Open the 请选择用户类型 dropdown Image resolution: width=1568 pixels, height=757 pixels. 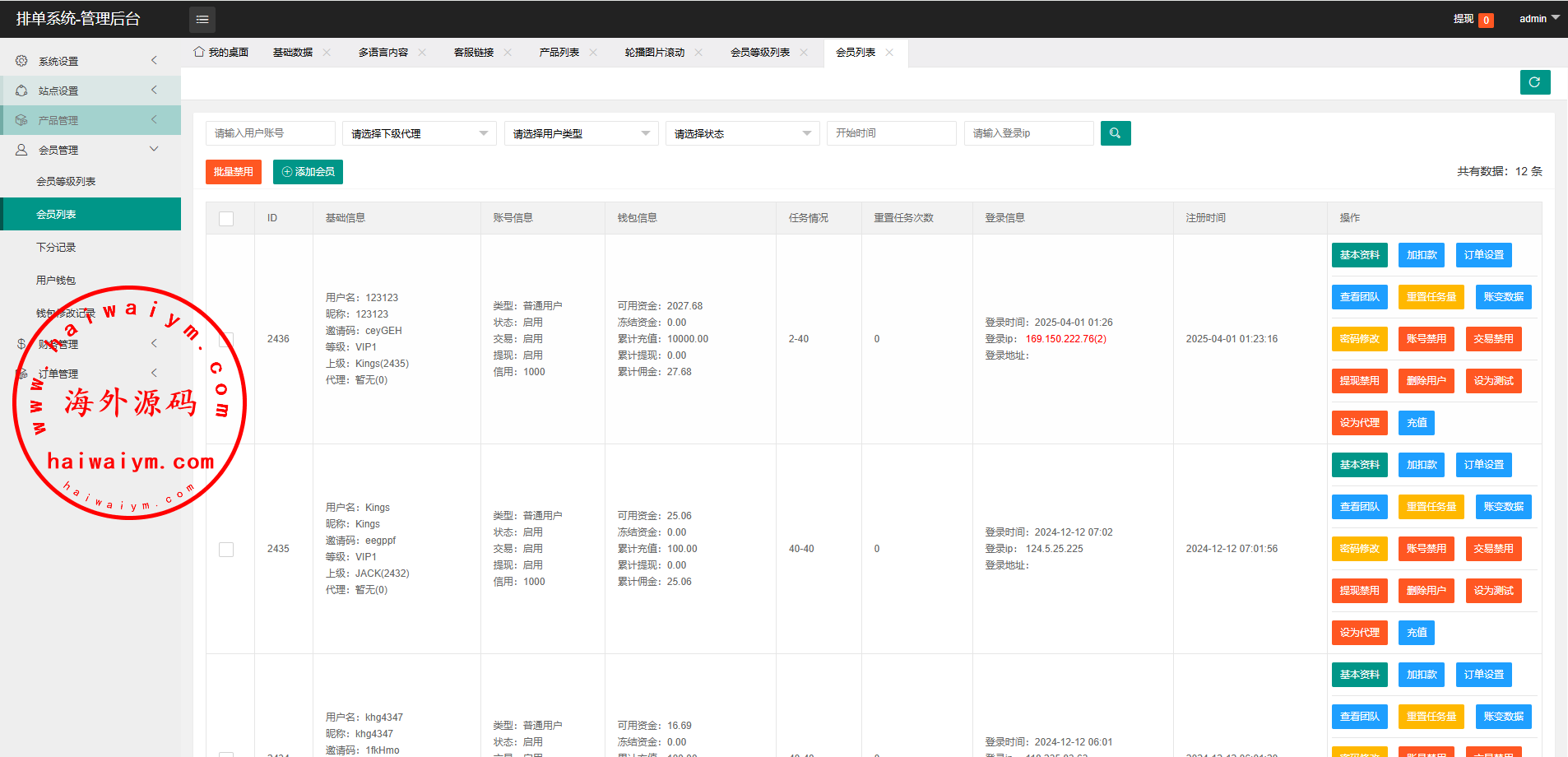click(581, 133)
